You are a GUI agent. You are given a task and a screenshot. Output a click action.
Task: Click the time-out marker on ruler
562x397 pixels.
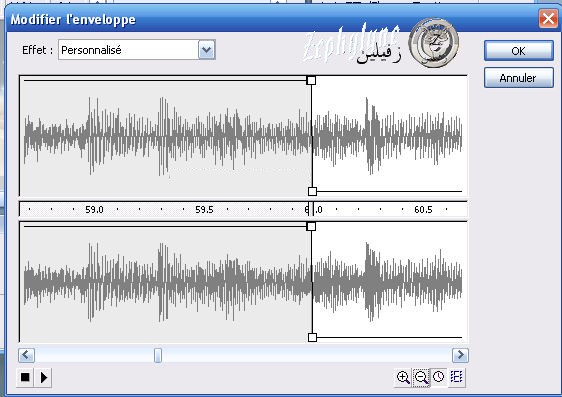311,209
